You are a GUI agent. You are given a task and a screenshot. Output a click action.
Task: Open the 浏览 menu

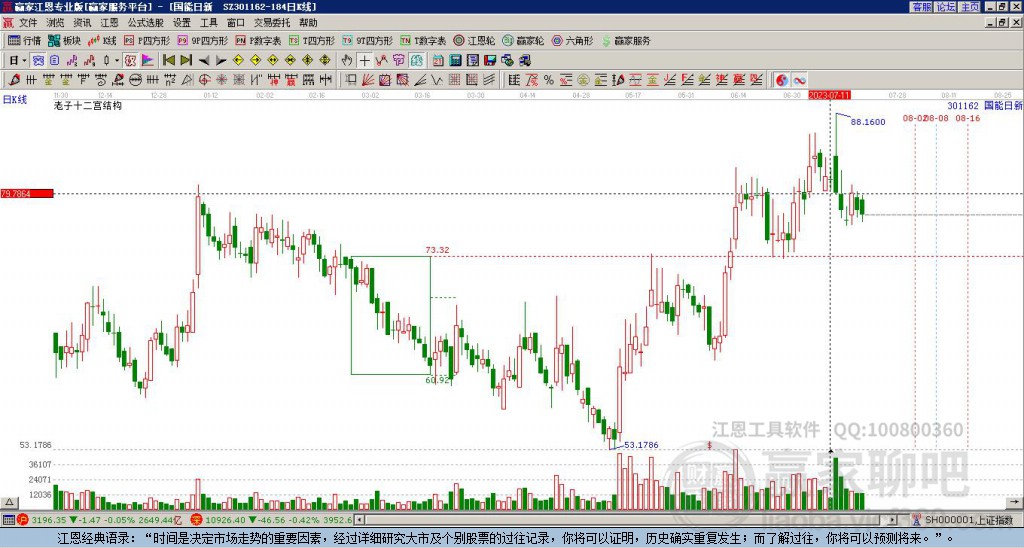coord(56,23)
